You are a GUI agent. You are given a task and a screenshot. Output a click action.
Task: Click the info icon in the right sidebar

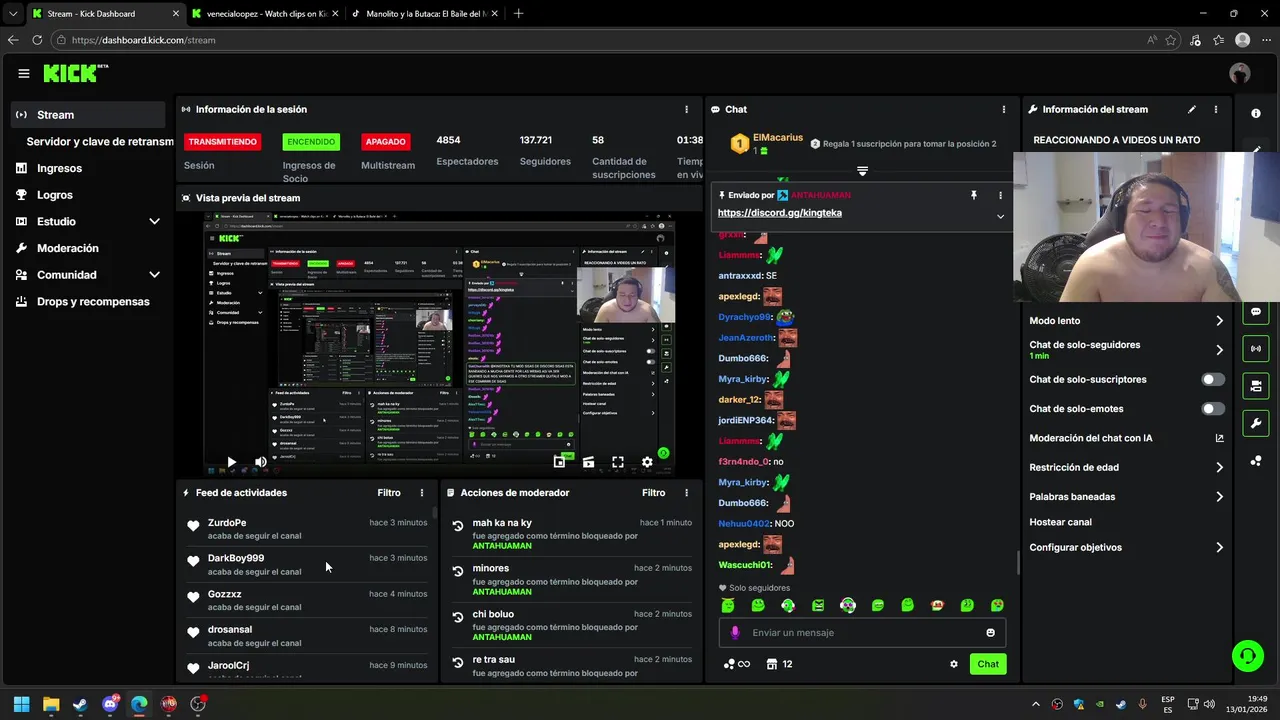tap(1256, 113)
